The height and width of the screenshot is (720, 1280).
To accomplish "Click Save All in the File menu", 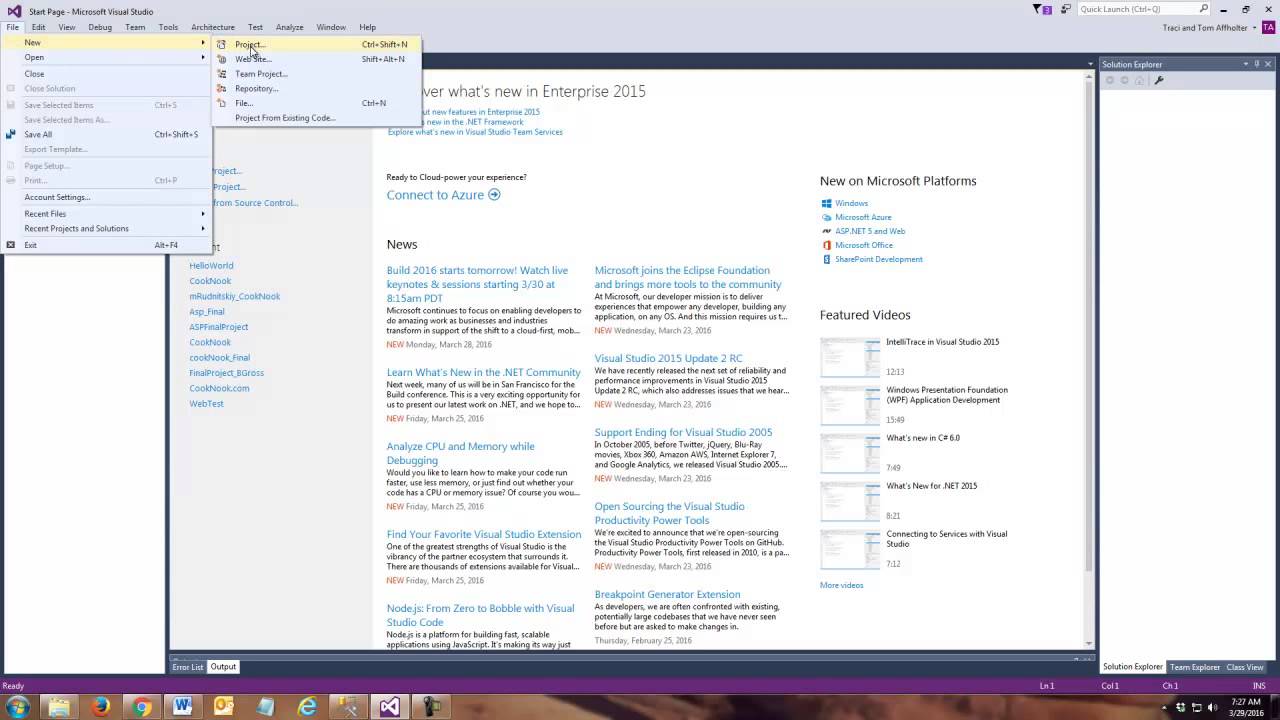I will (x=106, y=134).
